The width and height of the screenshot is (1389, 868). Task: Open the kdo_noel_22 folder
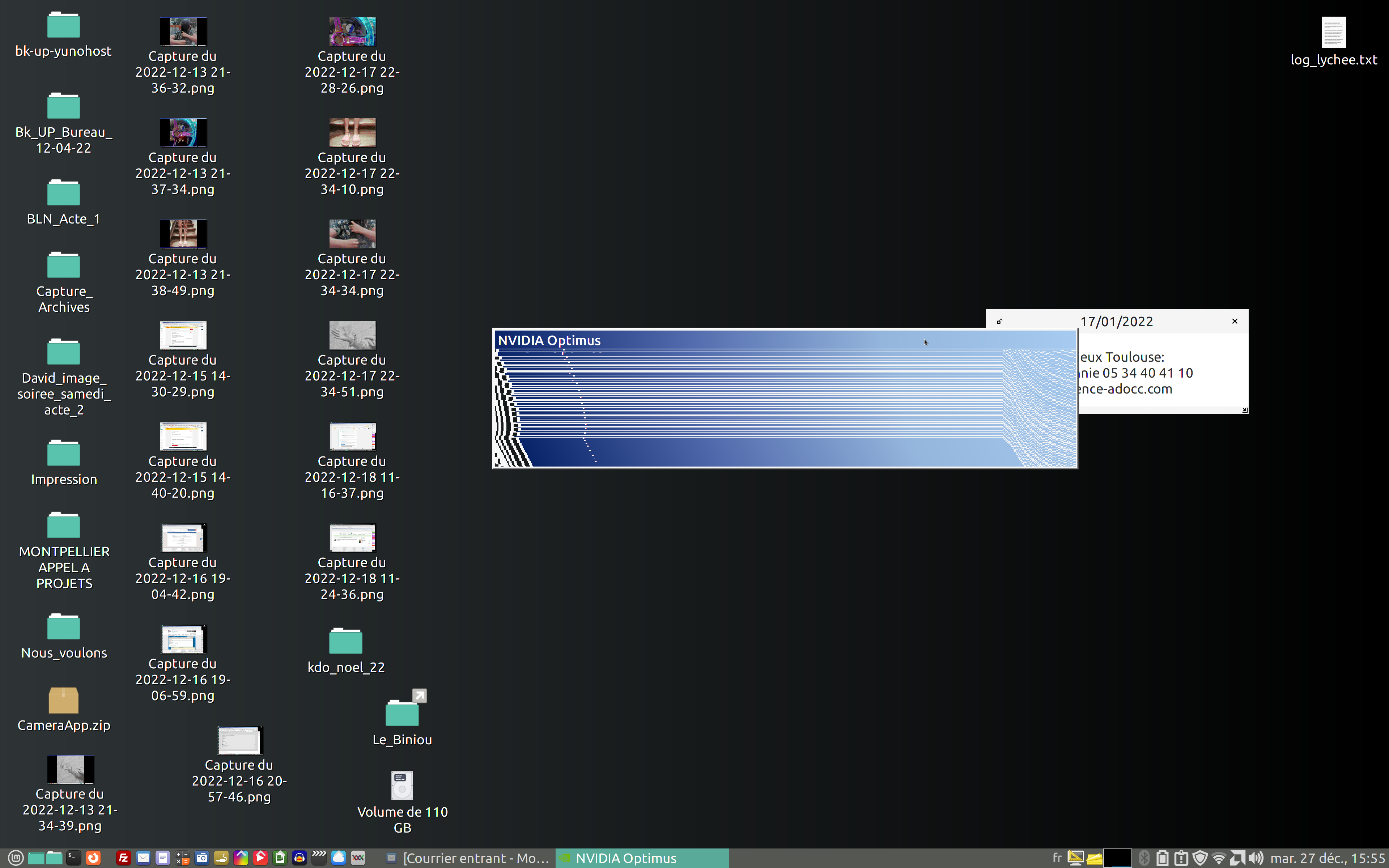tap(345, 641)
